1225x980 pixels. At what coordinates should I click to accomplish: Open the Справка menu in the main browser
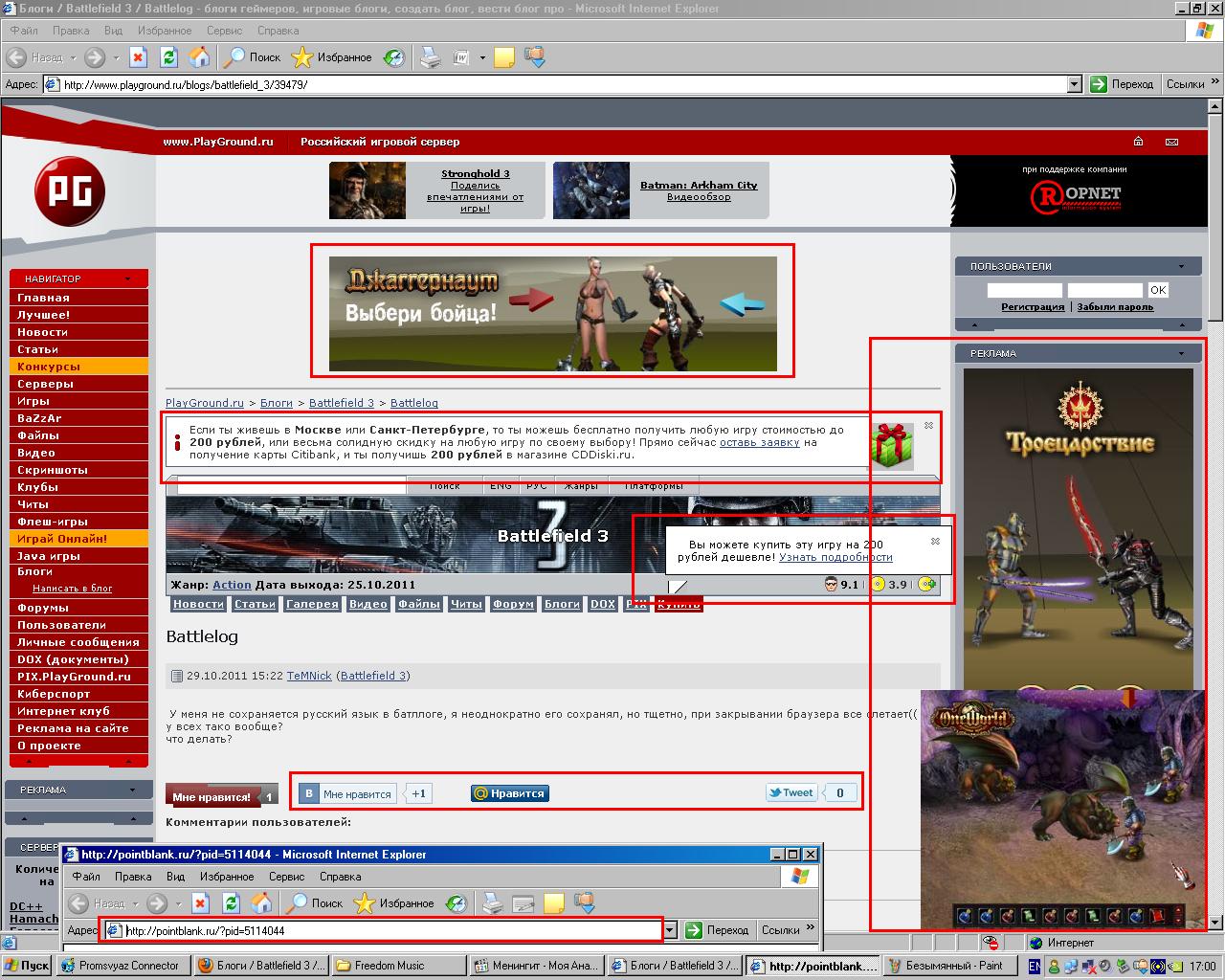pos(278,31)
